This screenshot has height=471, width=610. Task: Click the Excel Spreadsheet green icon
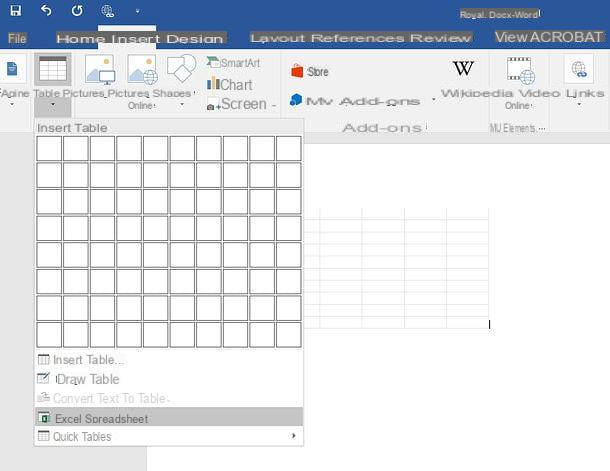tap(44, 417)
